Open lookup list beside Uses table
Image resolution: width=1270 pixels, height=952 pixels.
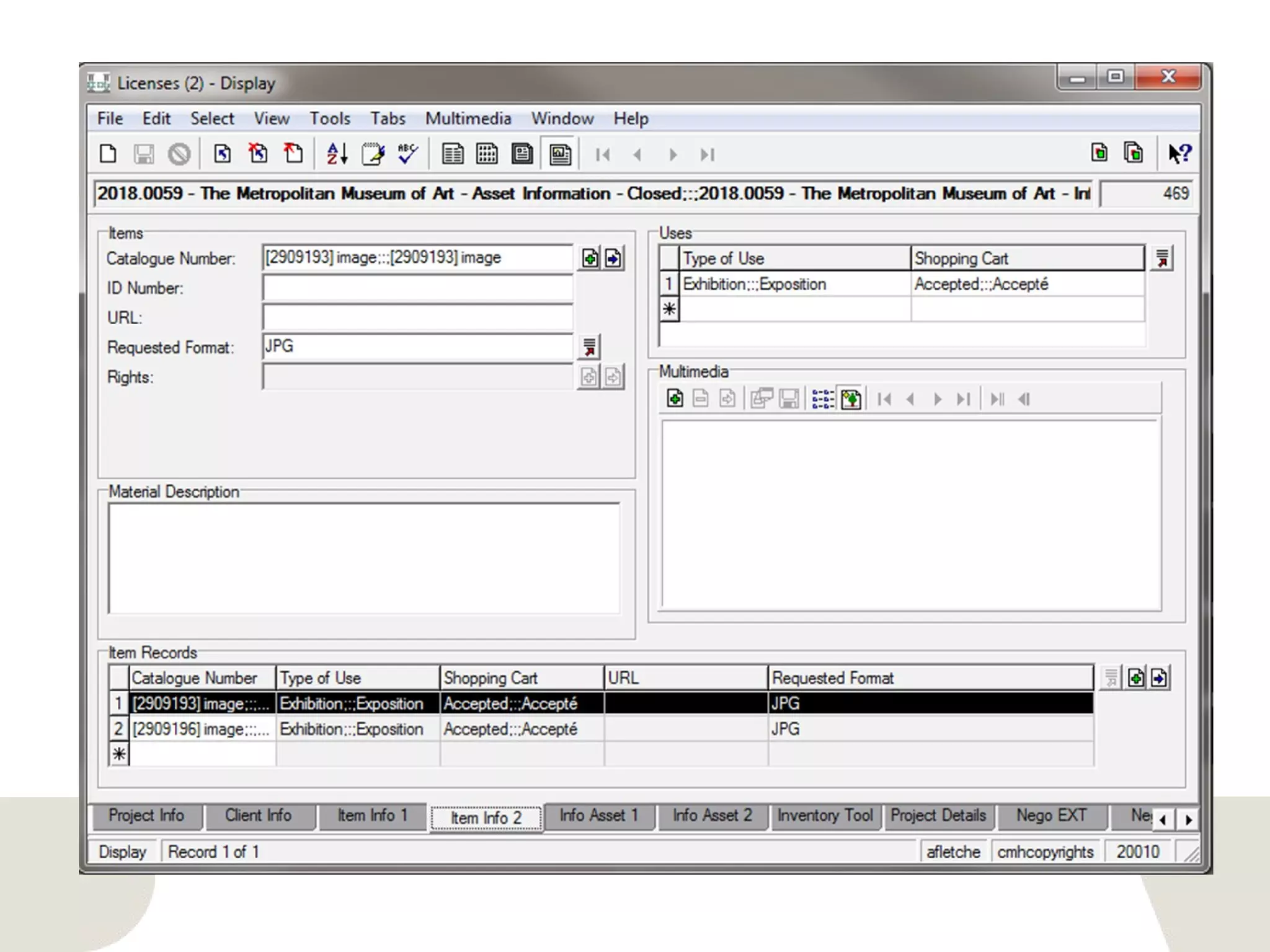1162,258
